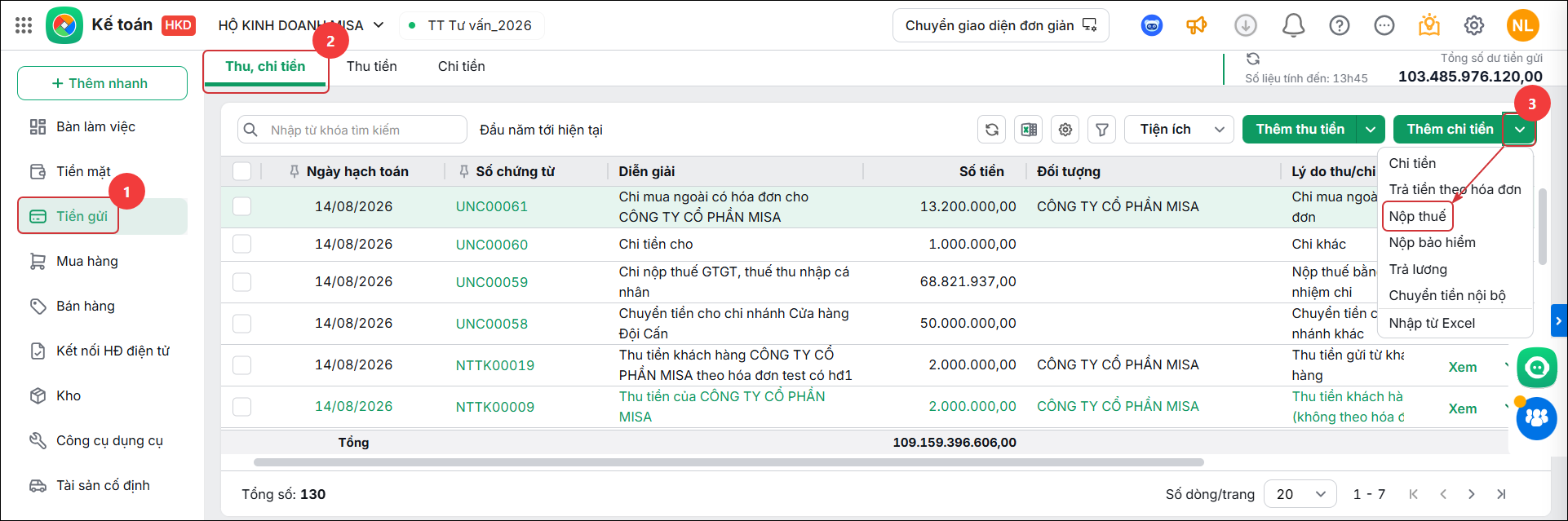Open the megaphone announcements icon
The height and width of the screenshot is (521, 1568).
1197,25
